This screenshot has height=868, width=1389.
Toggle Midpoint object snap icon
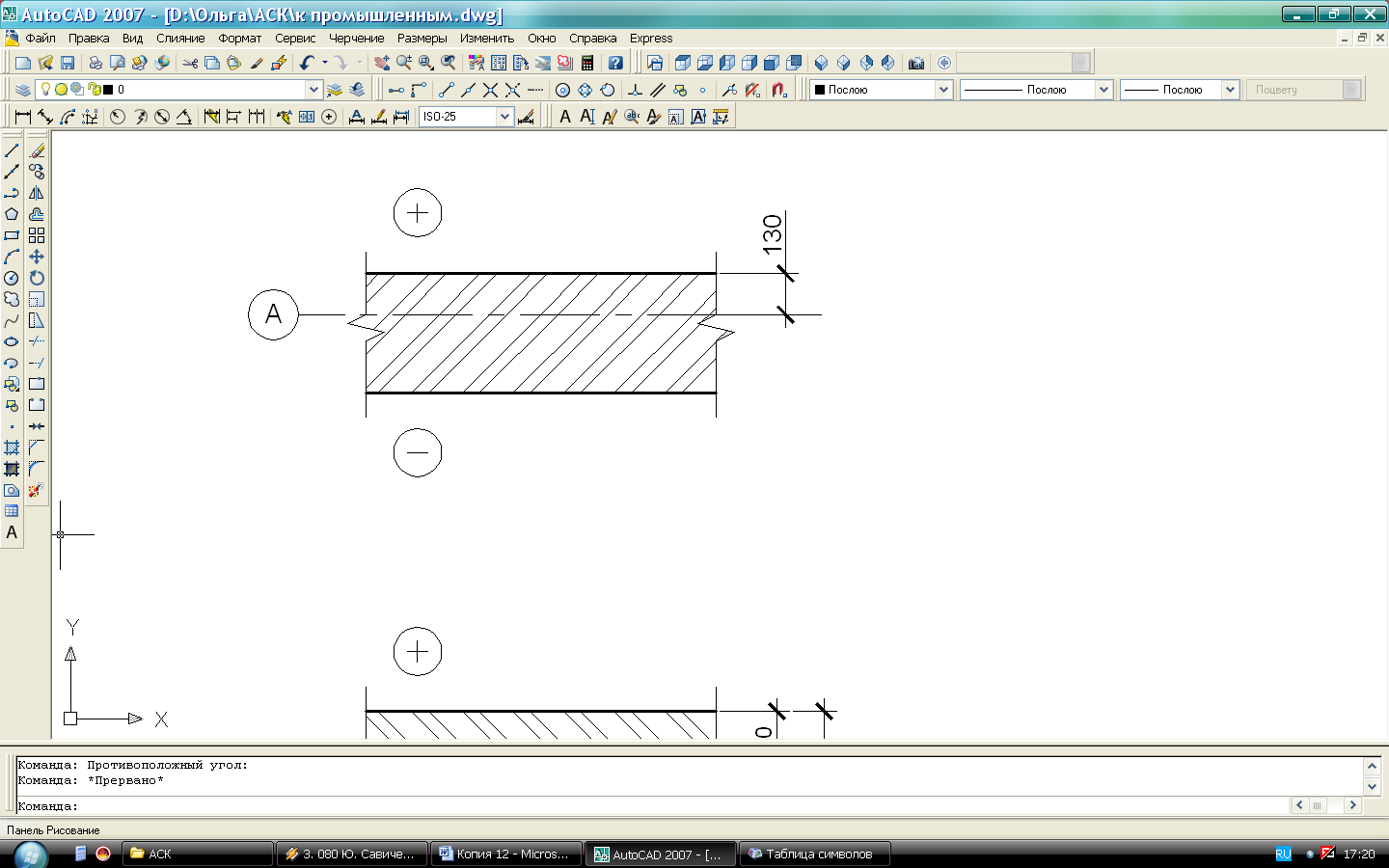click(468, 90)
